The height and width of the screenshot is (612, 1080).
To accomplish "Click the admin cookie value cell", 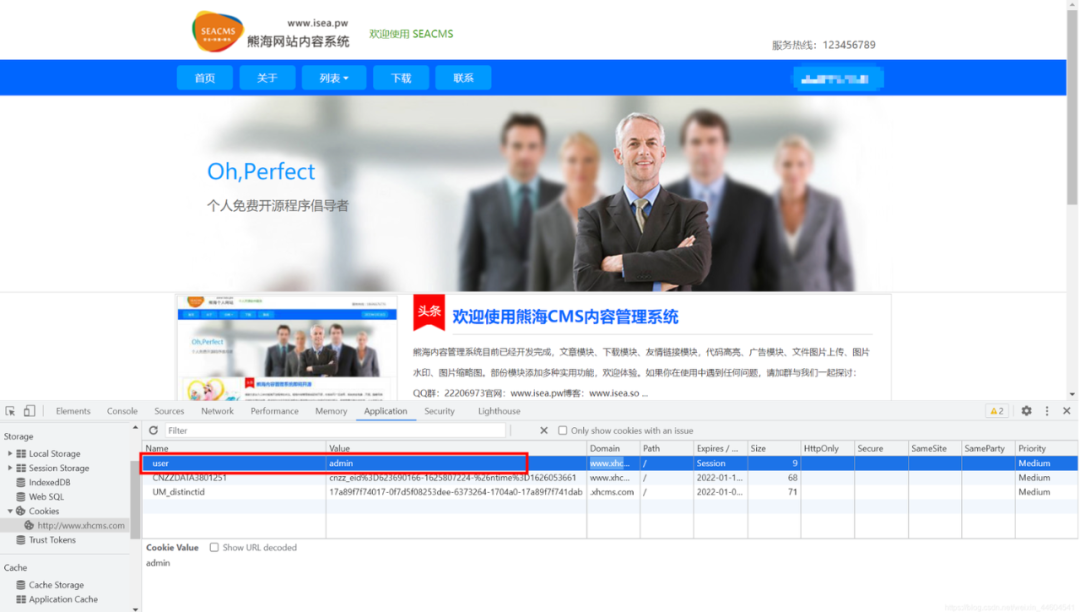I will (456, 463).
